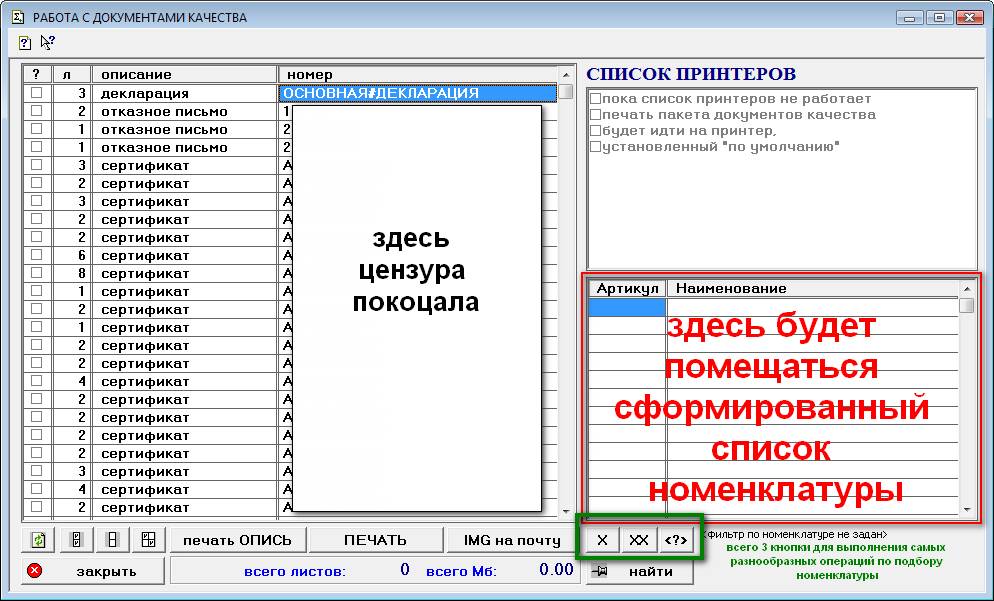This screenshot has width=994, height=601.
Task: Click the XX nomenclature button
Action: point(638,540)
